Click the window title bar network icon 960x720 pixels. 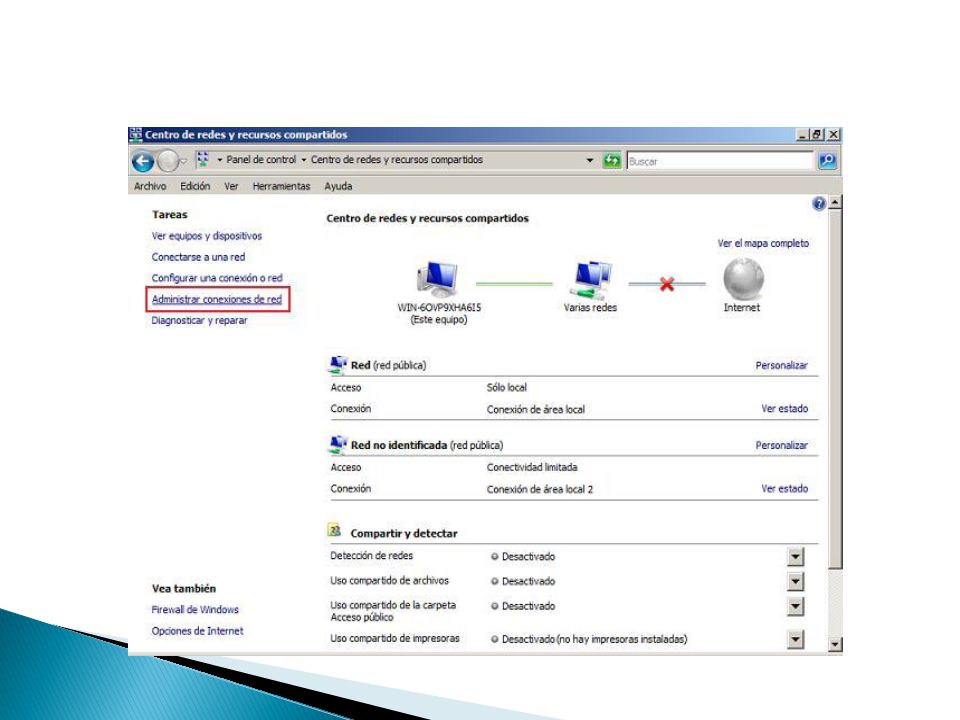(x=136, y=134)
